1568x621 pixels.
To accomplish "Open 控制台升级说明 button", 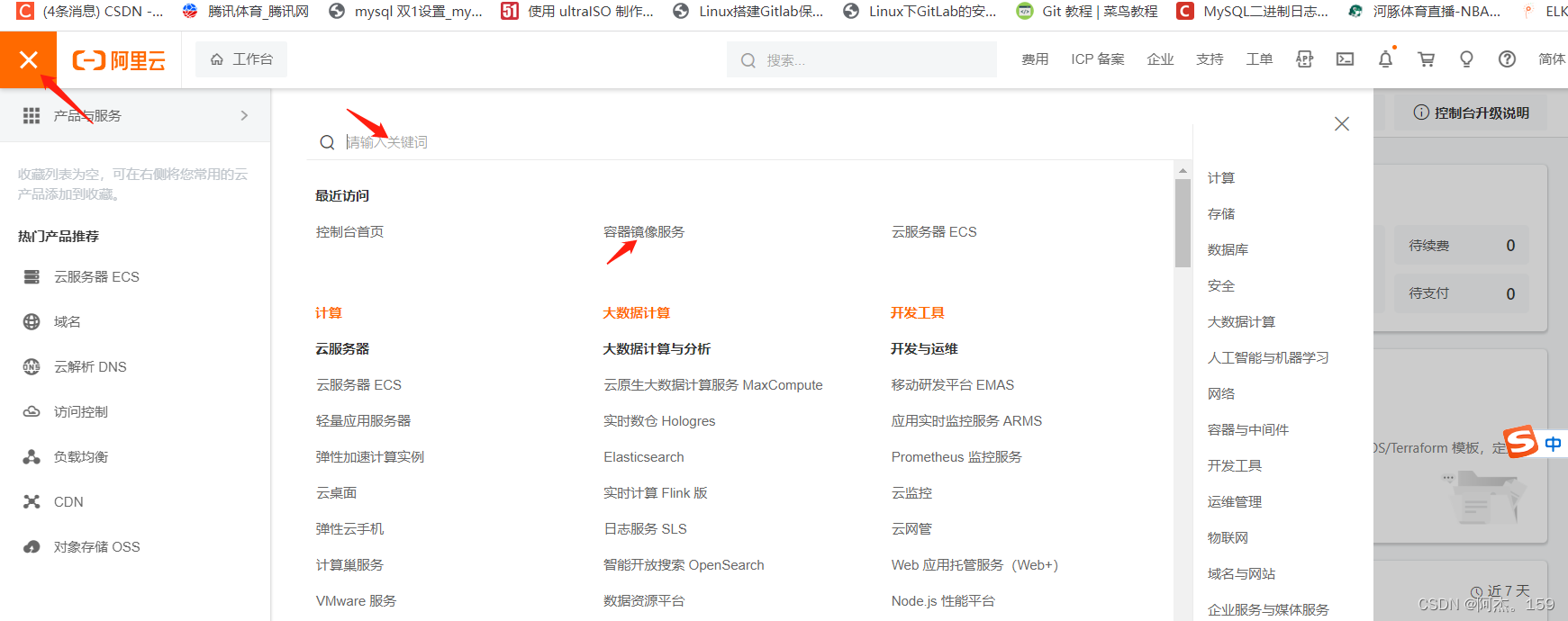I will (x=1472, y=112).
